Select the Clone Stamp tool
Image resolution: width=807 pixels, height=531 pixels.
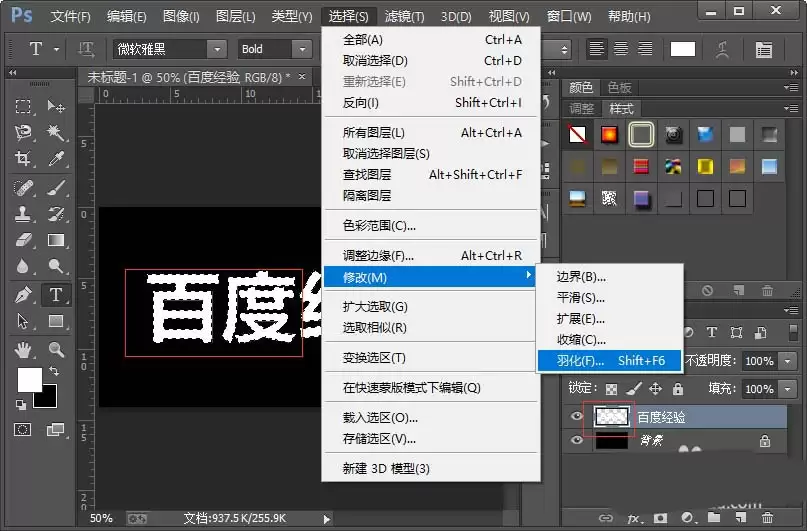click(x=23, y=214)
